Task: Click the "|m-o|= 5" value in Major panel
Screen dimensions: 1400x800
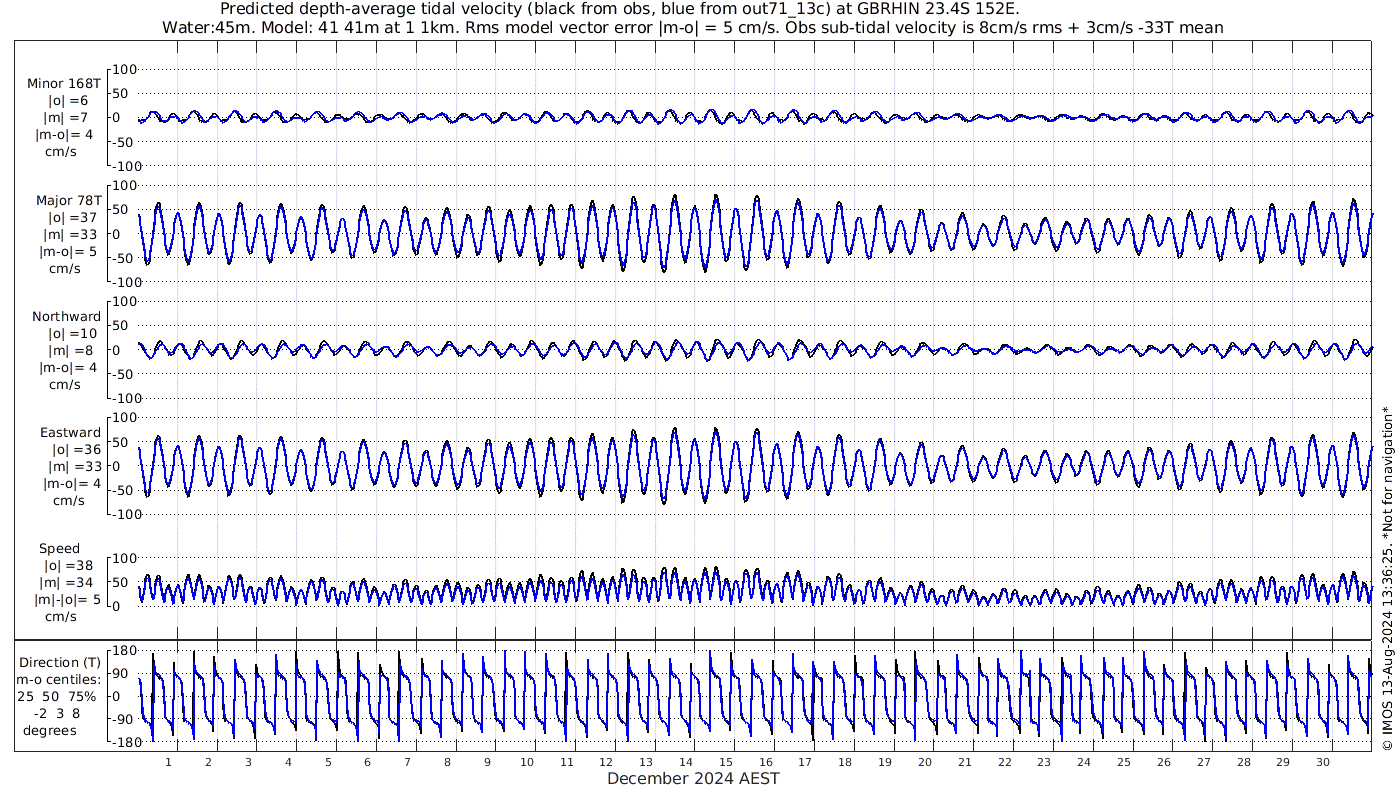Action: click(66, 252)
